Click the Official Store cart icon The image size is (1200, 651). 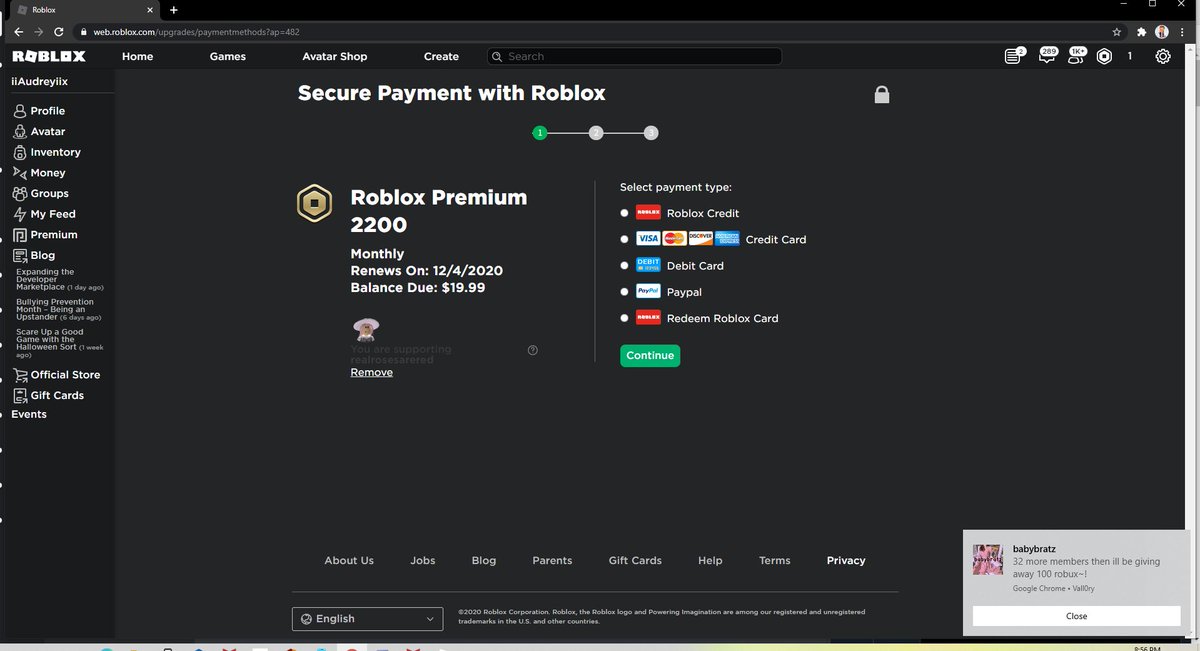coord(20,375)
